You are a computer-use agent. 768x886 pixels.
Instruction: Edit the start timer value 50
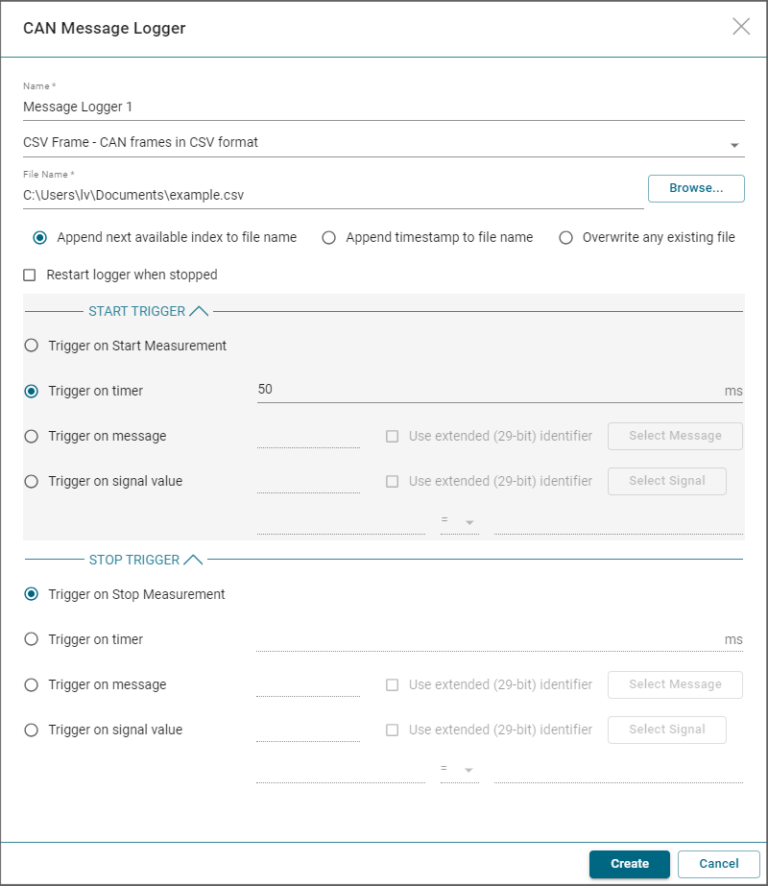click(x=480, y=390)
